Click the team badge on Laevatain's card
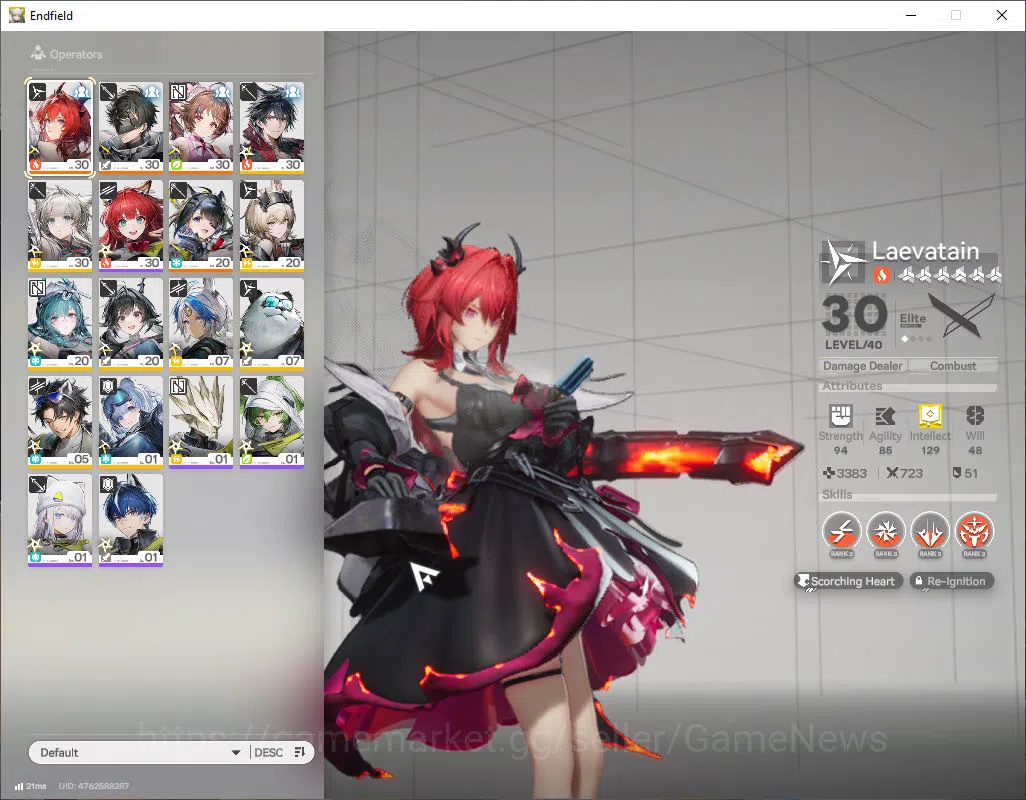 point(81,91)
